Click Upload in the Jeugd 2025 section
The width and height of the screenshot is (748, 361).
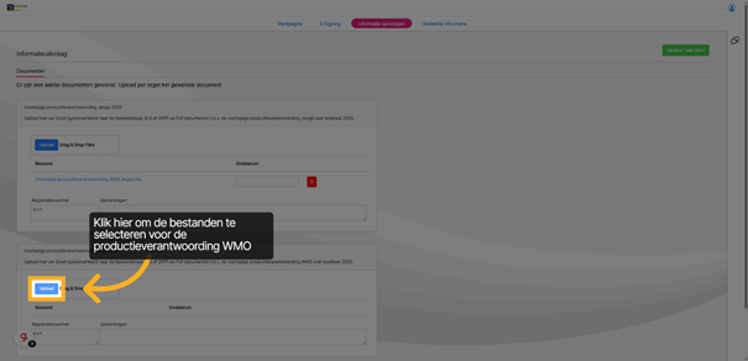point(46,144)
